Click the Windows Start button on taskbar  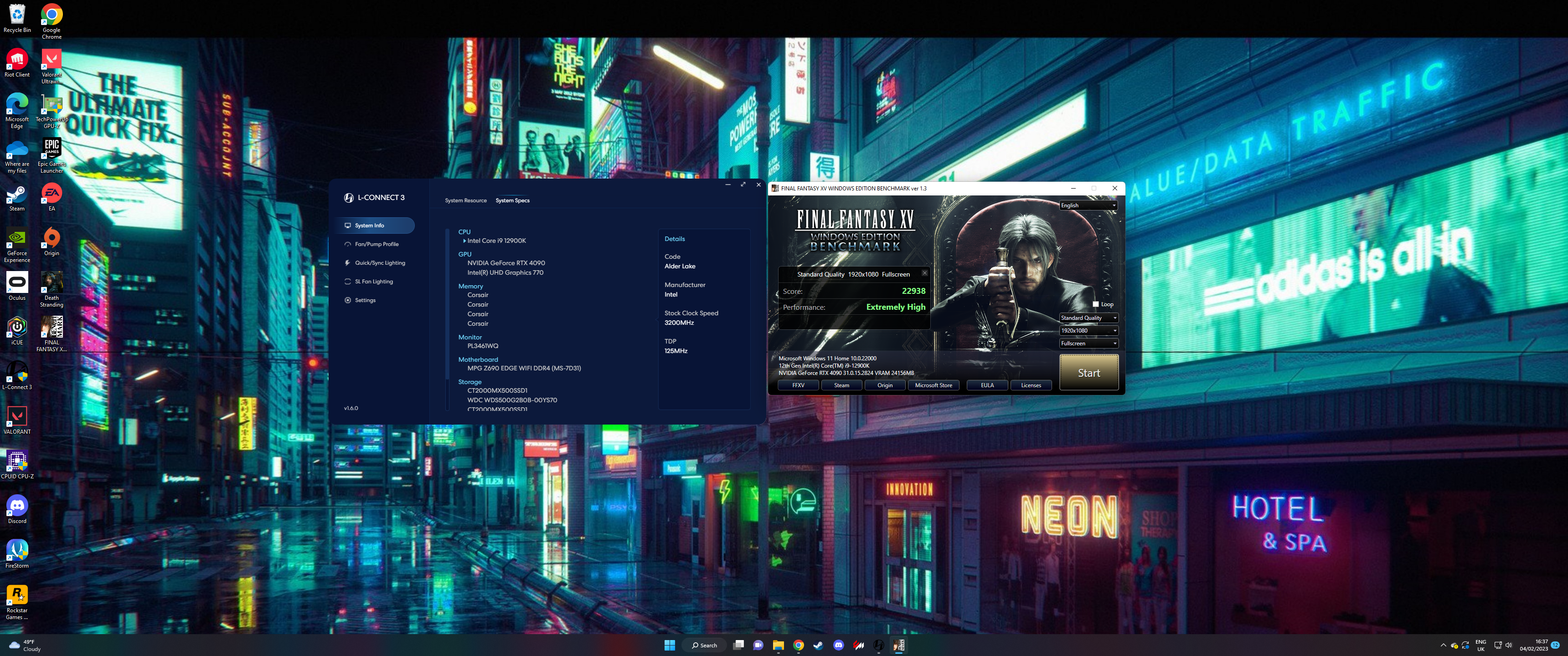670,645
